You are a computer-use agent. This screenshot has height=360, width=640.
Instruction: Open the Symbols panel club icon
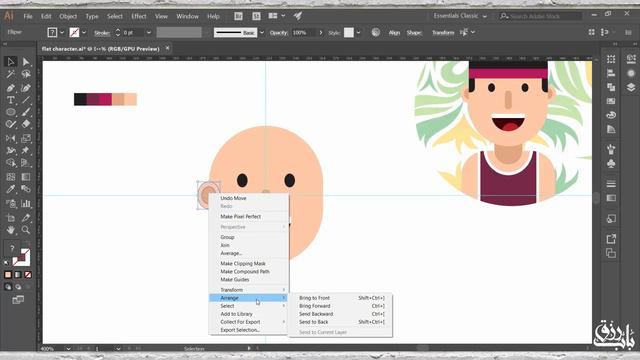[x=611, y=164]
